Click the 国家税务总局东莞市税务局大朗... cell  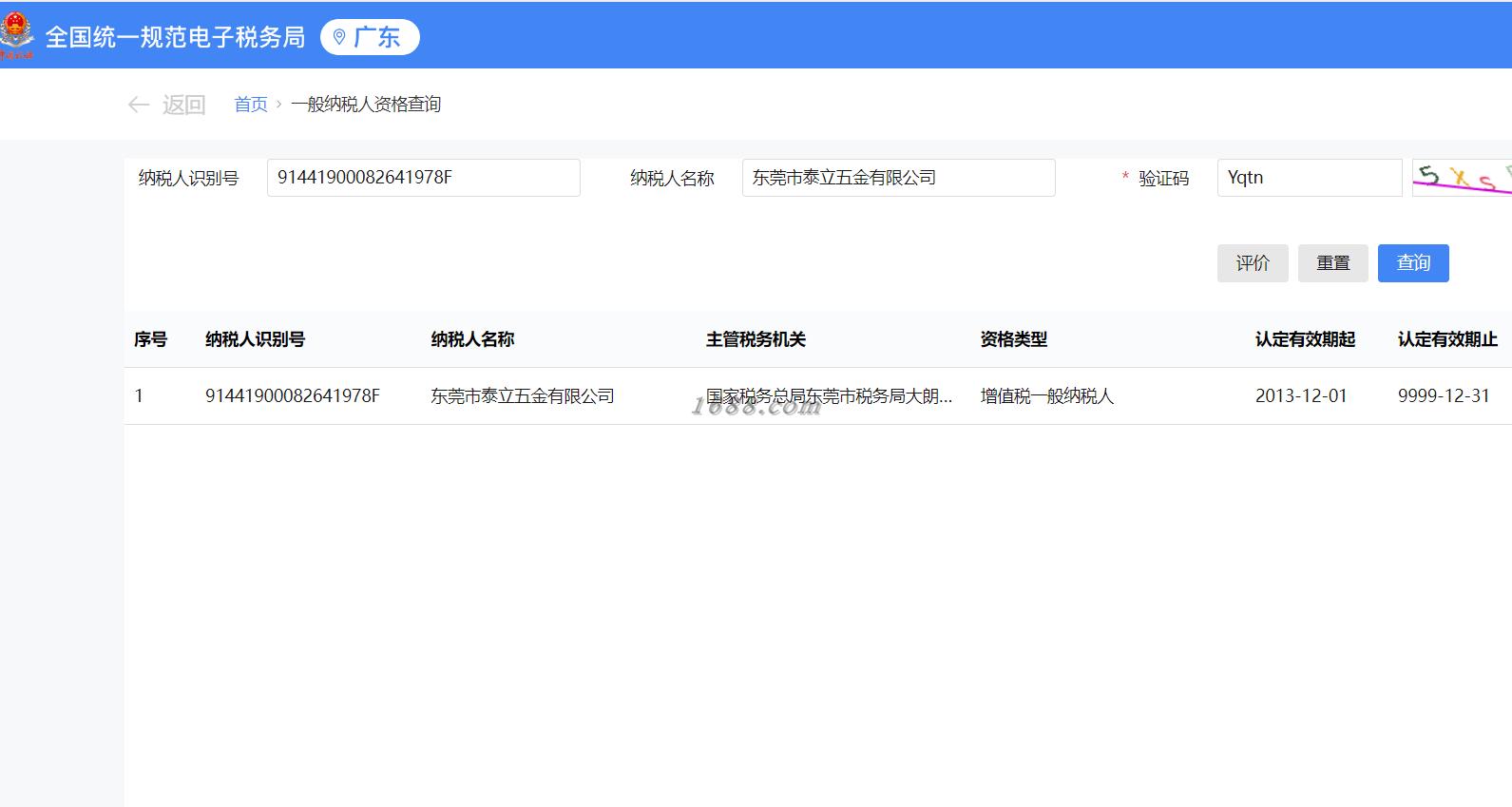(829, 396)
